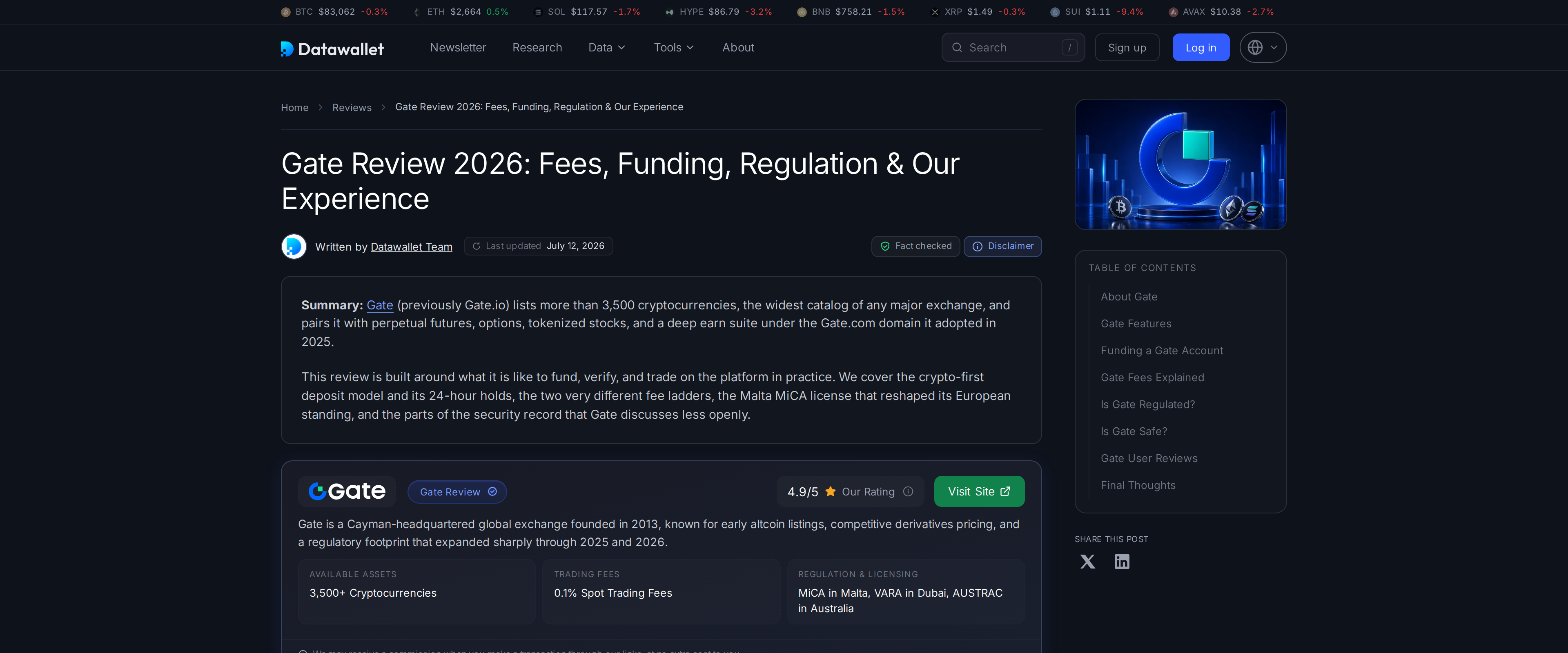Image resolution: width=1568 pixels, height=653 pixels.
Task: Click the XRP coin icon in ticker
Action: tap(935, 12)
